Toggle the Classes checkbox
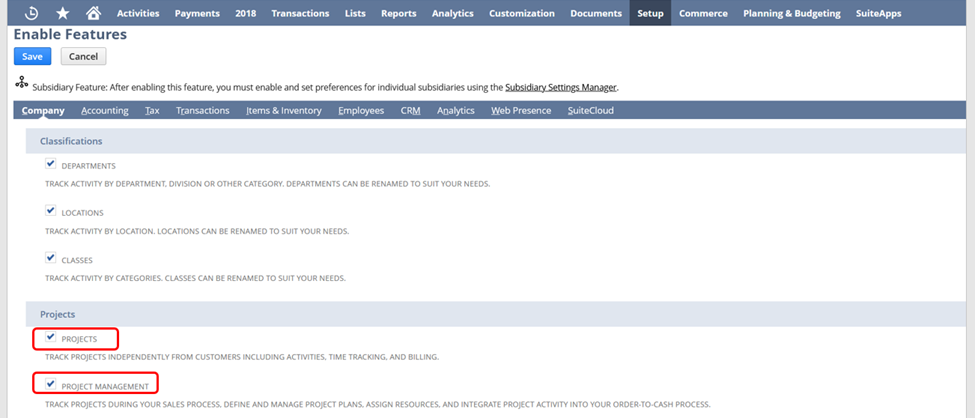The height and width of the screenshot is (418, 975). 51,257
